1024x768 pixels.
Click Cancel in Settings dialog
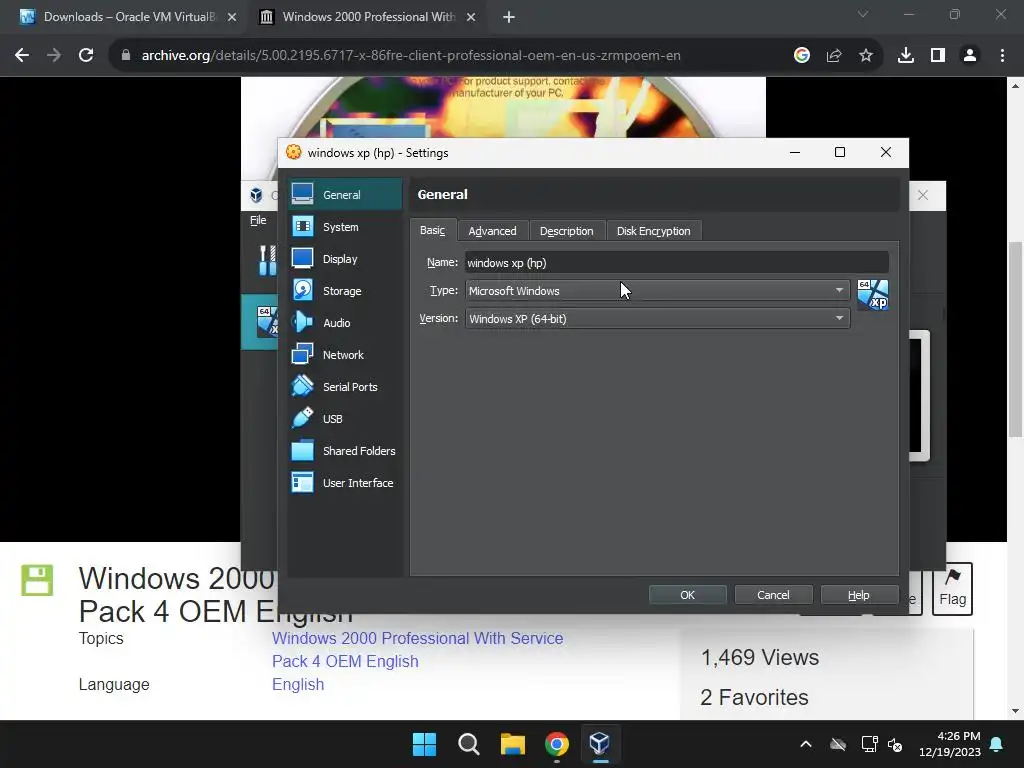point(773,595)
